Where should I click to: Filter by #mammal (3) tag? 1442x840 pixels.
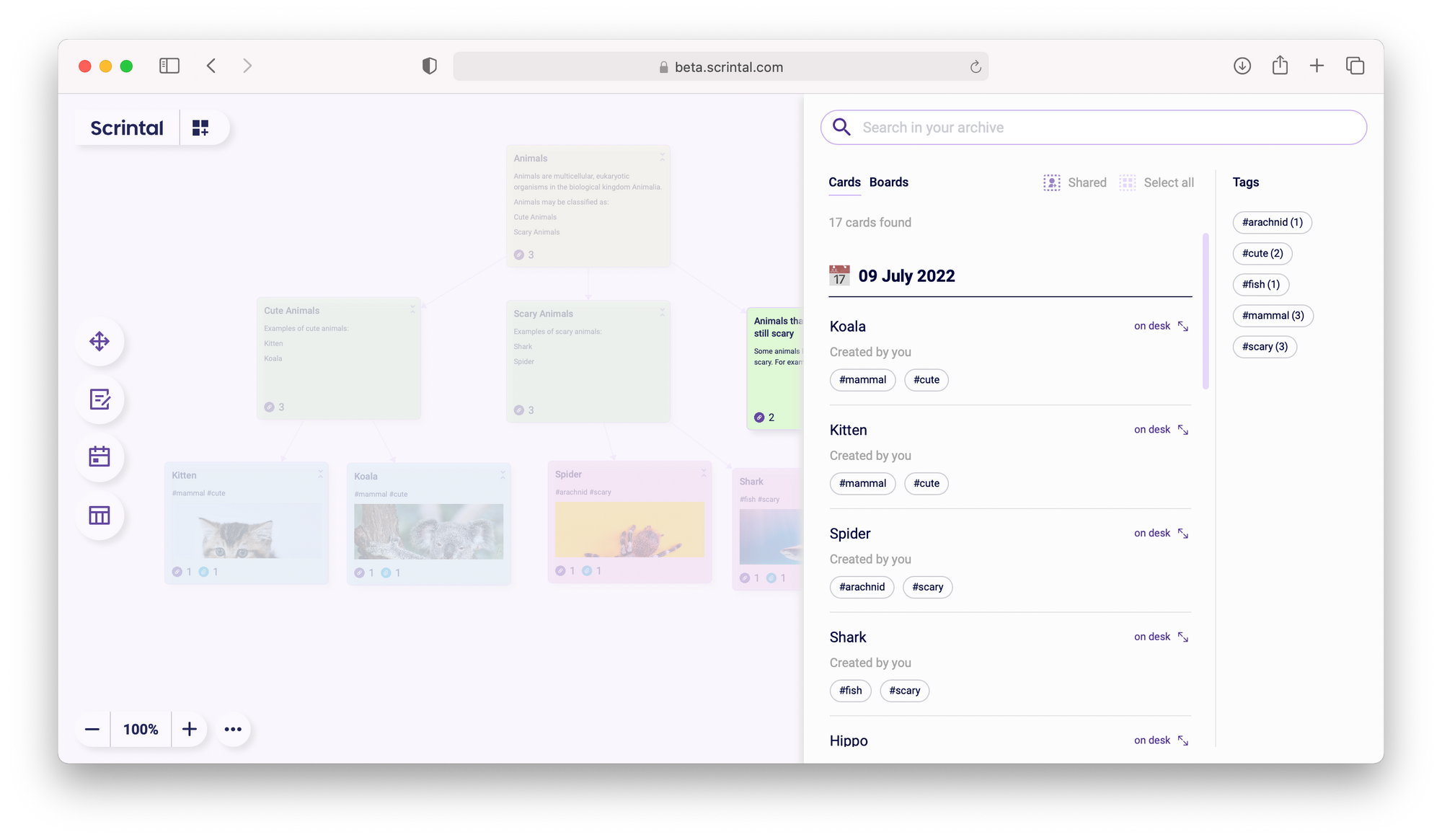1273,316
